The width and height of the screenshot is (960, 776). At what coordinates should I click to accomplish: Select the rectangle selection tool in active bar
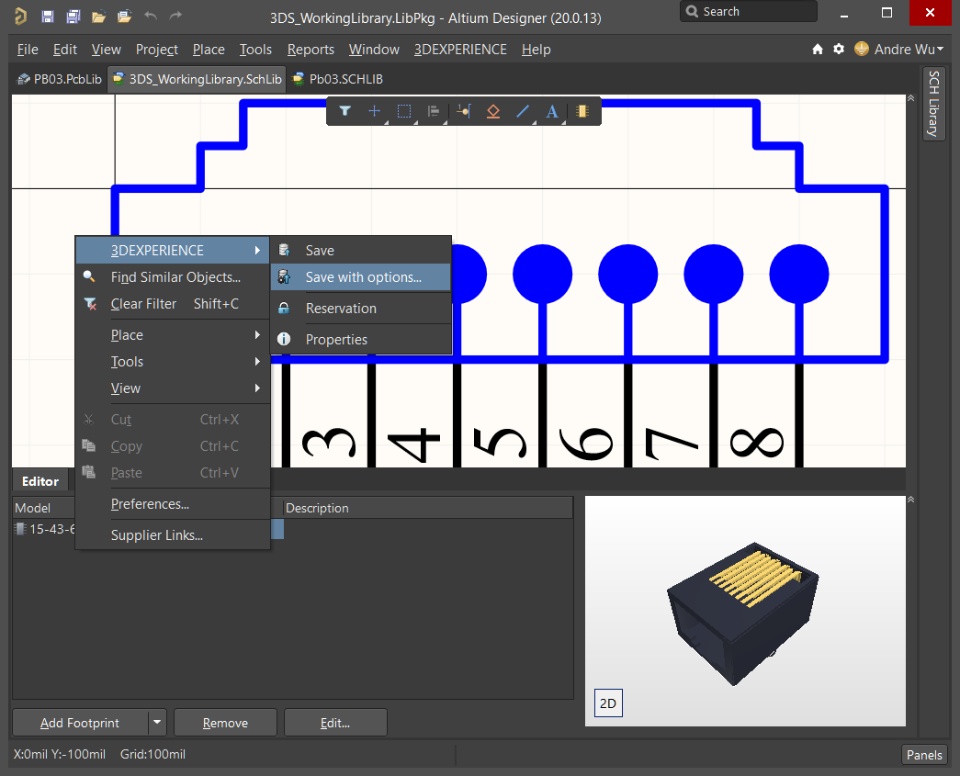coord(404,111)
